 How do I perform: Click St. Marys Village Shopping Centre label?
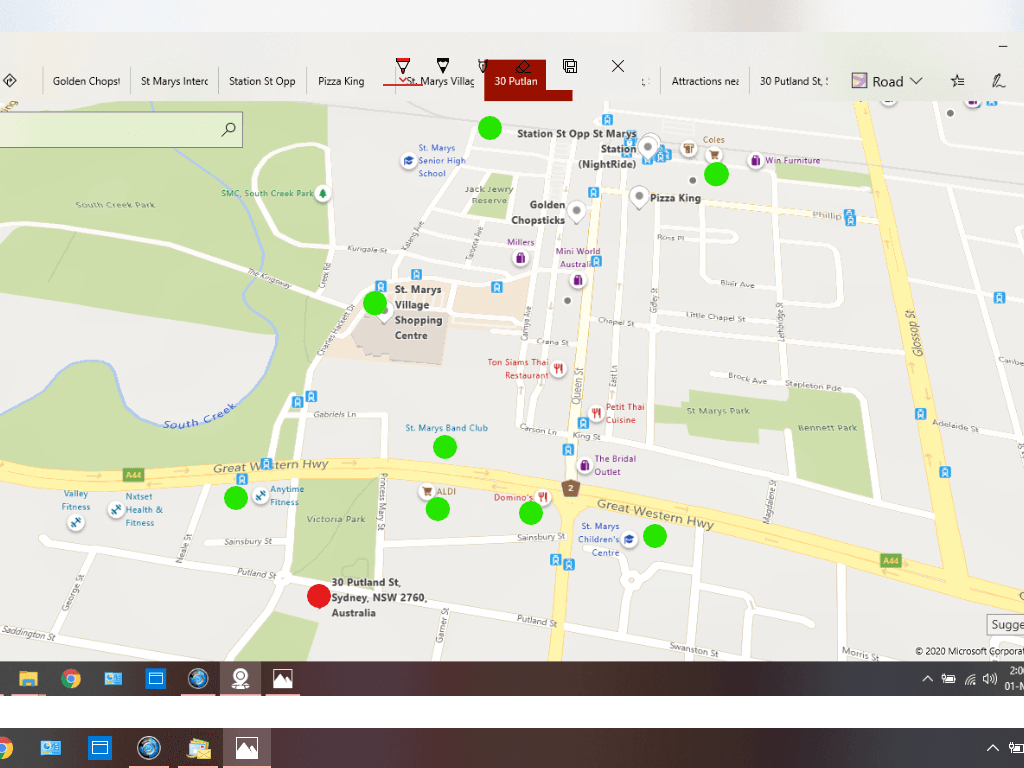coord(418,312)
